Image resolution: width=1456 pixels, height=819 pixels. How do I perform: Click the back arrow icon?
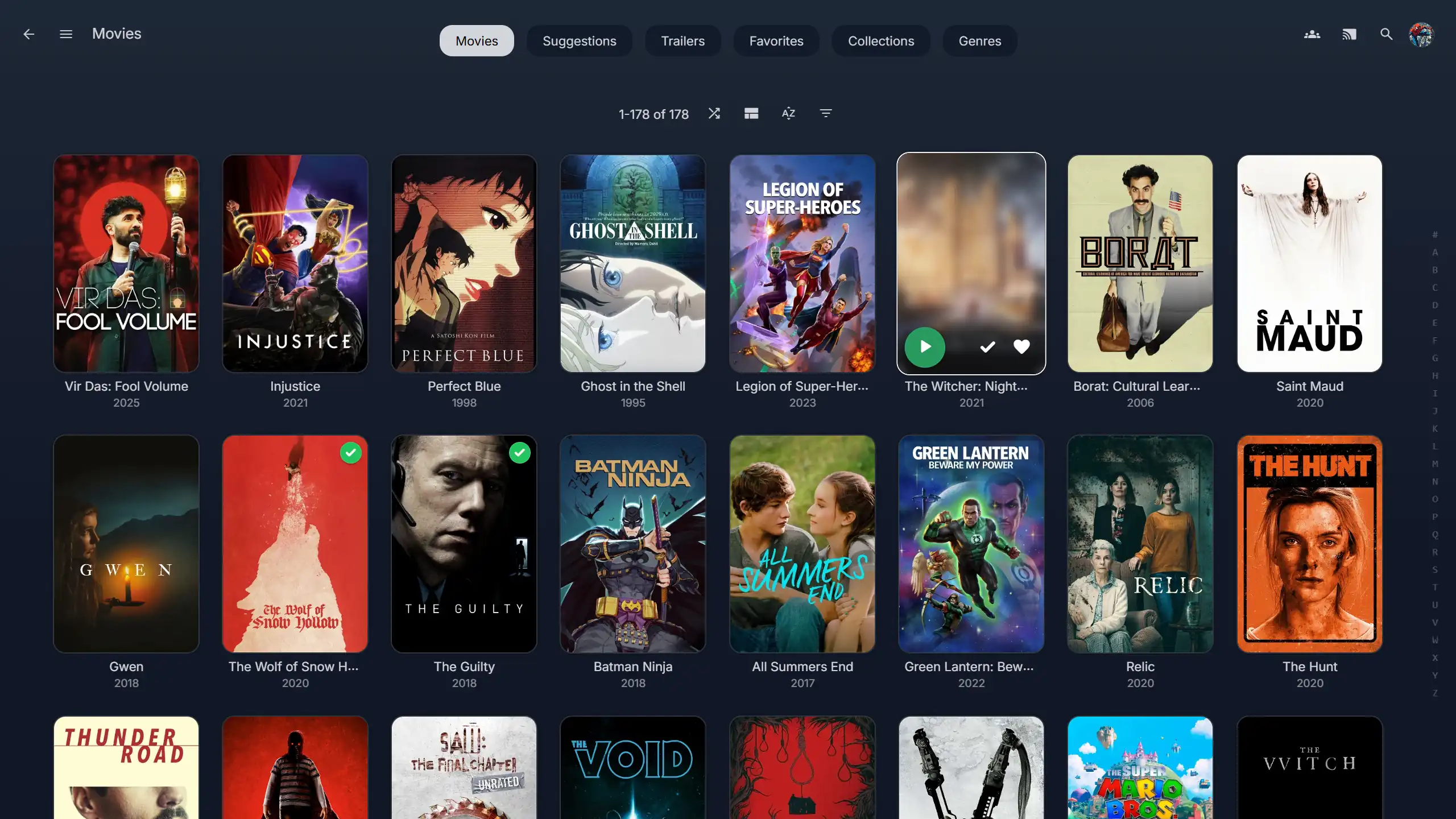(28, 34)
